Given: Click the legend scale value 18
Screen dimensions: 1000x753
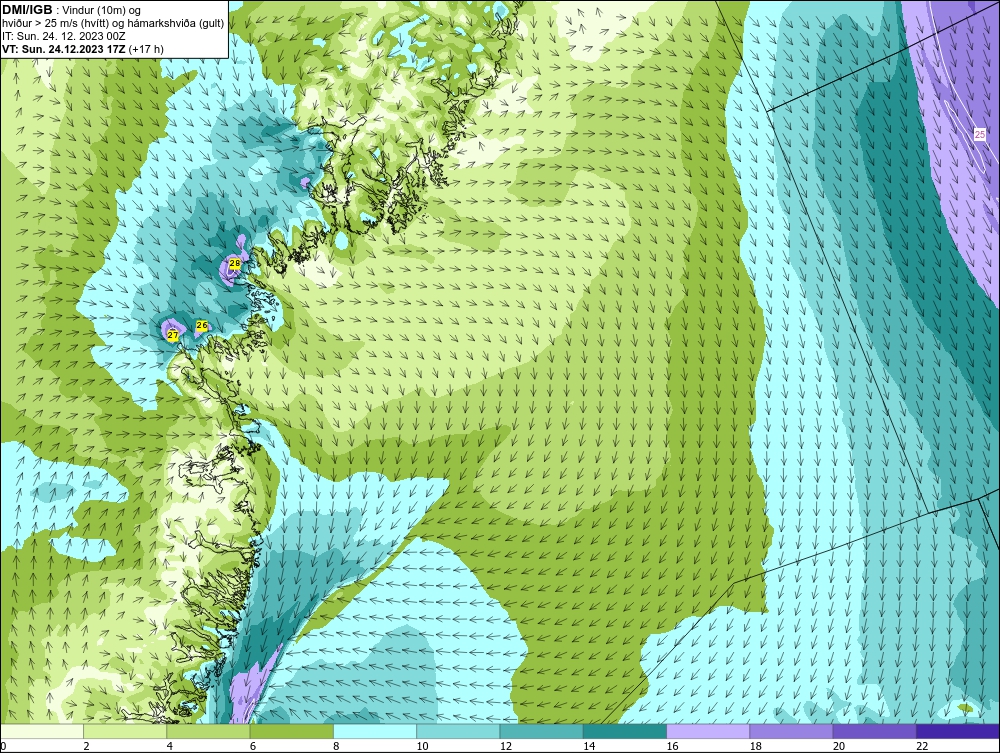Looking at the screenshot, I should tap(755, 747).
